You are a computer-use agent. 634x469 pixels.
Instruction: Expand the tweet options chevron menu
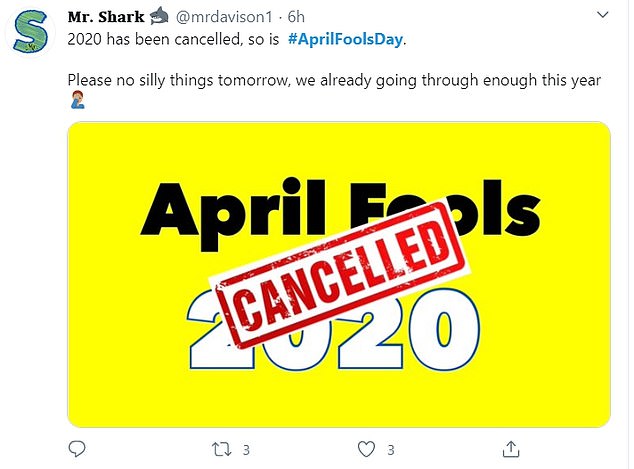point(602,16)
